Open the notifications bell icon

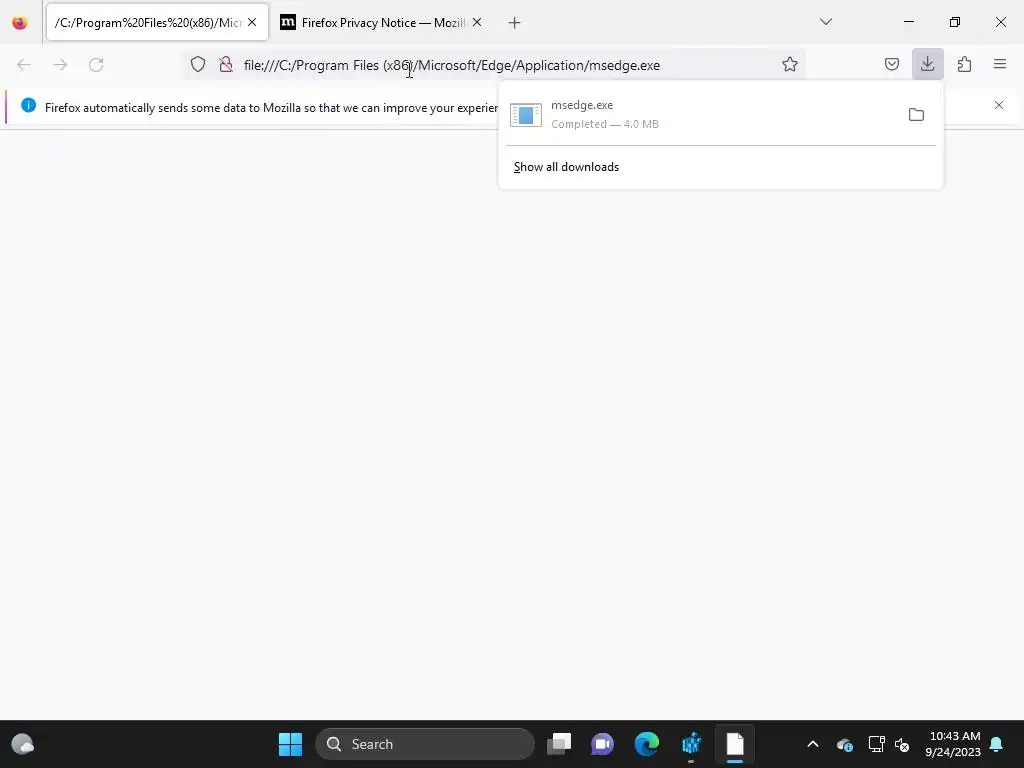[997, 744]
